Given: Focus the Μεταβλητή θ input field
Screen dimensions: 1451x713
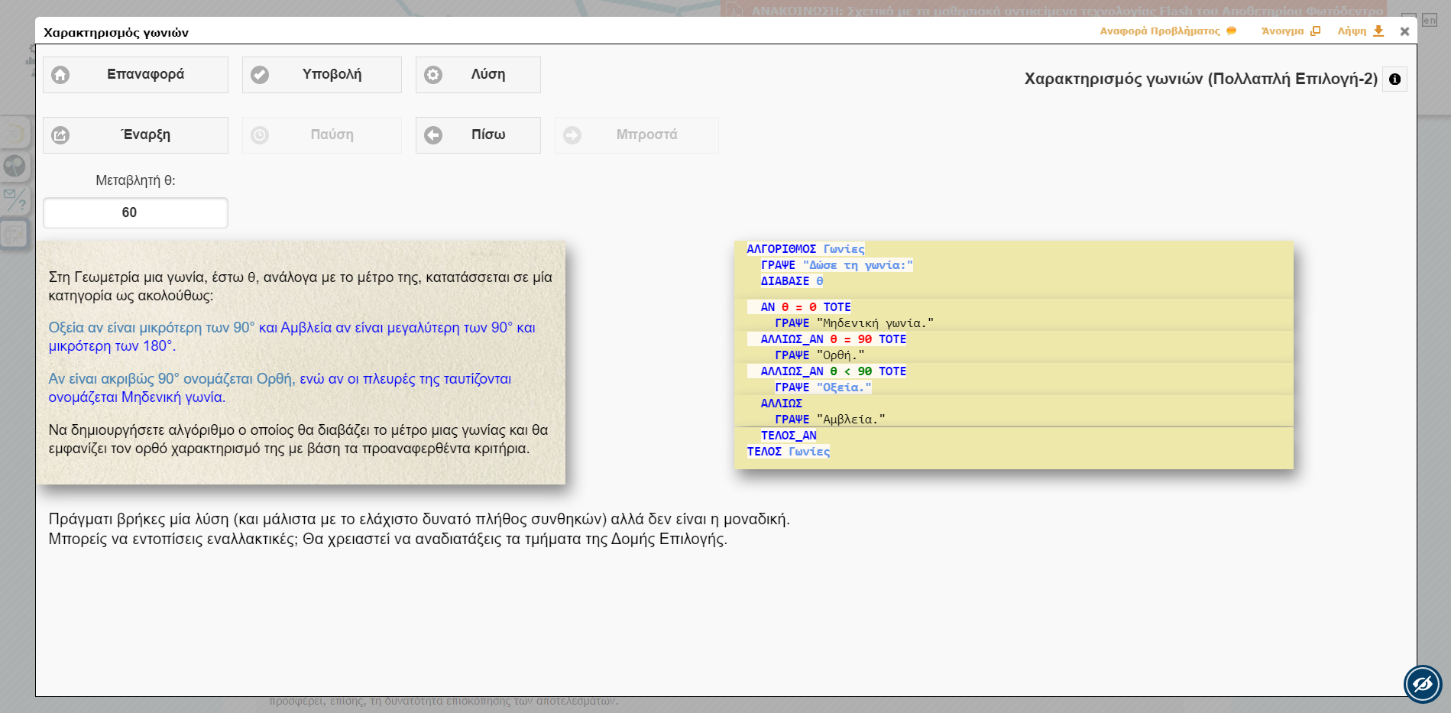Looking at the screenshot, I should coord(135,213).
